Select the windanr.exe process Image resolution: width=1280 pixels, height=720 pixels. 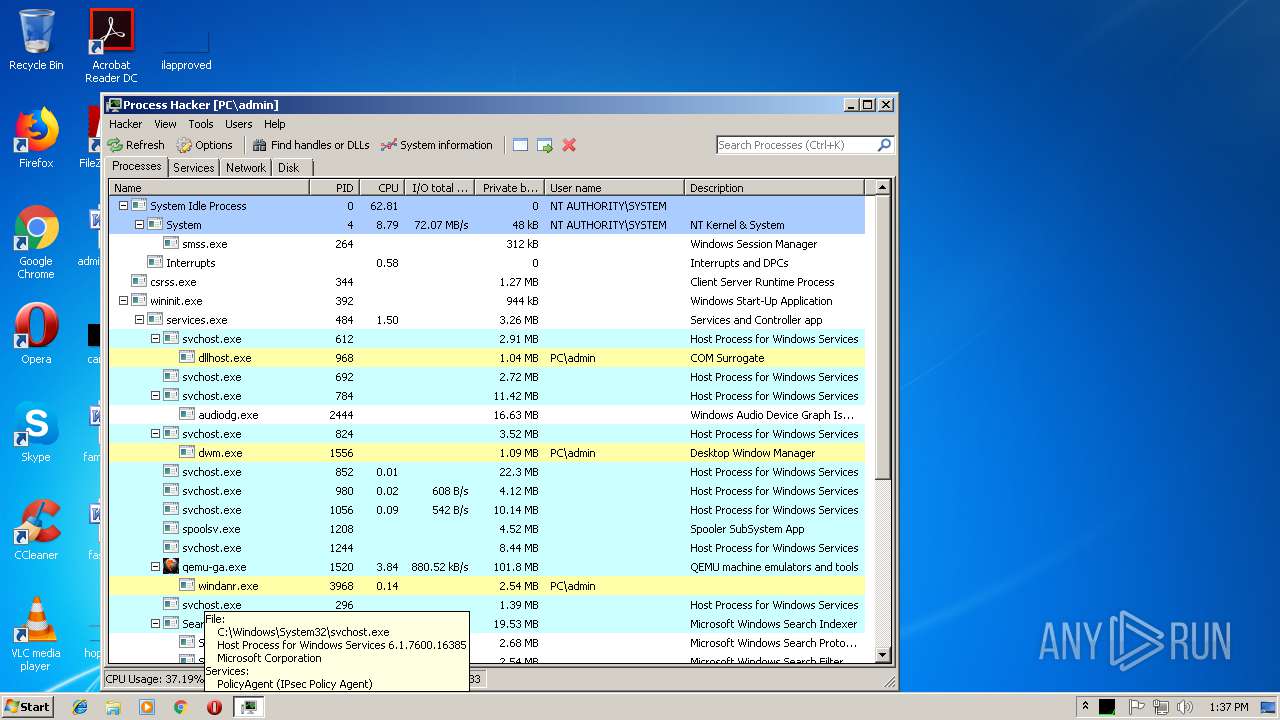coord(486,586)
